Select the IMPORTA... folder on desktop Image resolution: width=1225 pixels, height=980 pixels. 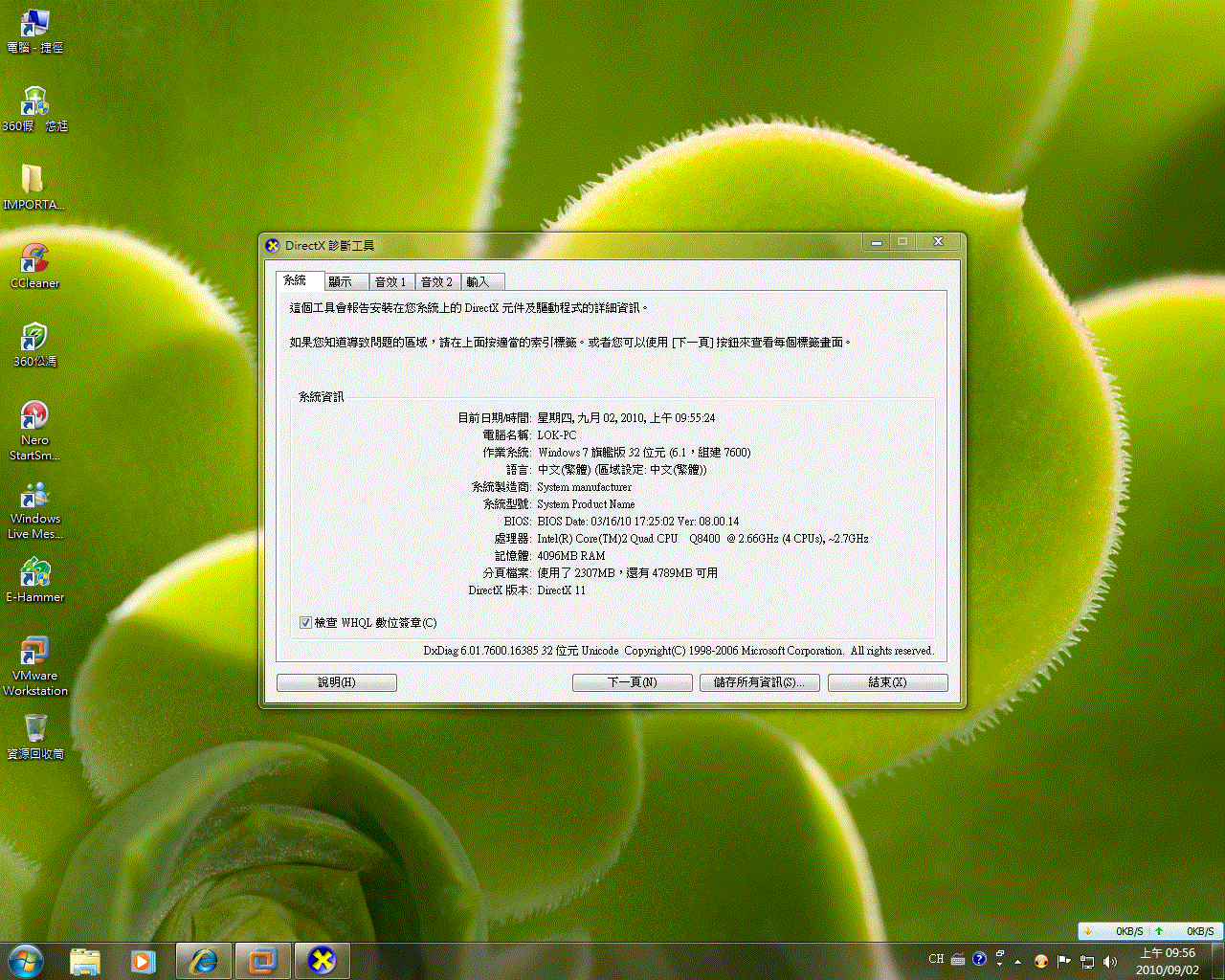pos(33,188)
